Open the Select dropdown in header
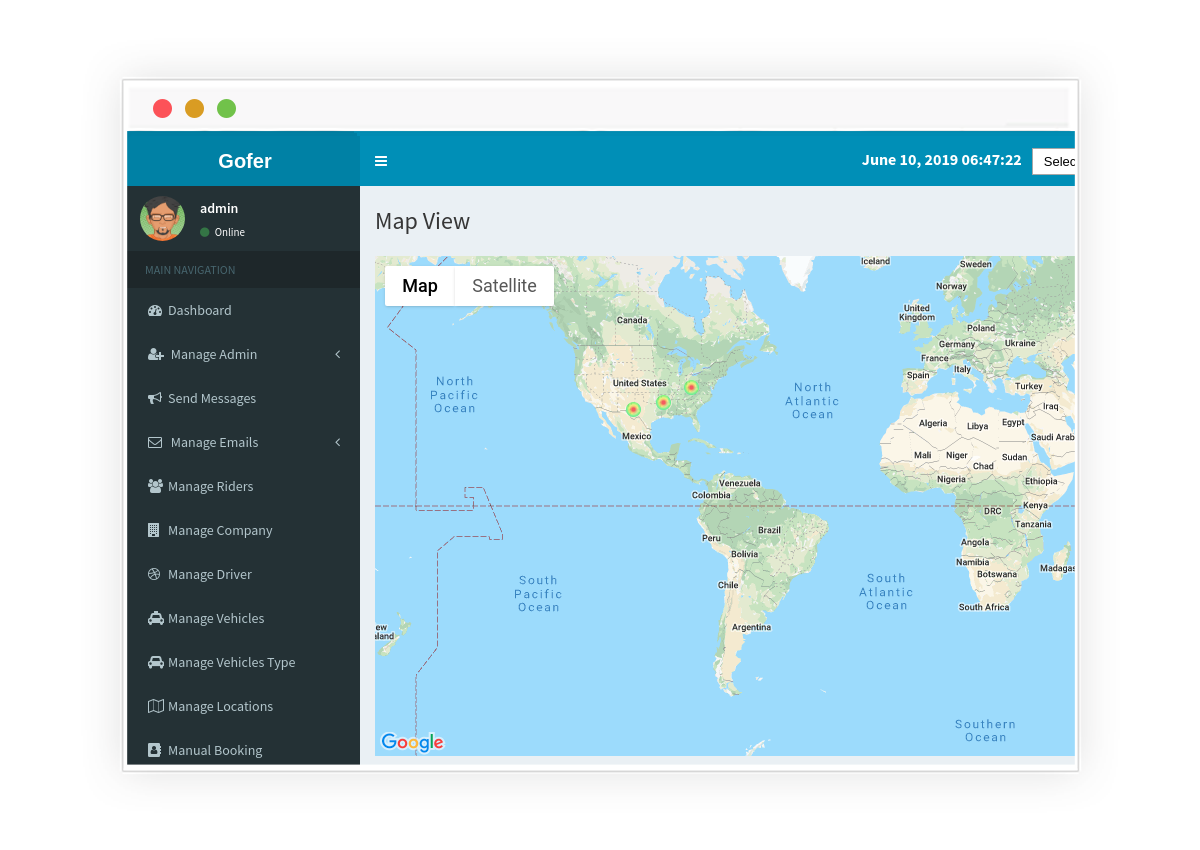Screen dimensions: 1200x850 [1054, 161]
